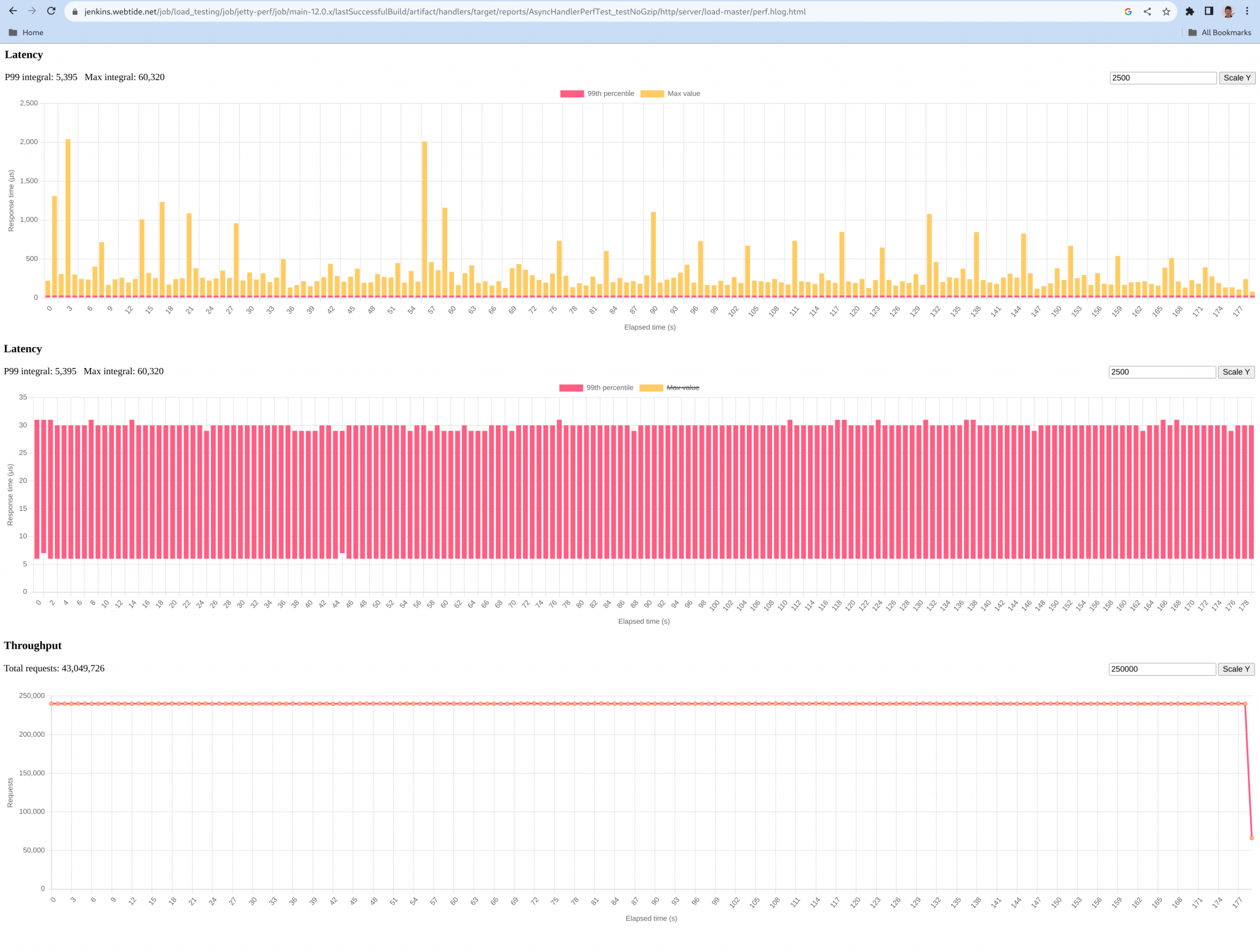Bookmark this page with the star icon
1260x952 pixels.
pos(1166,11)
